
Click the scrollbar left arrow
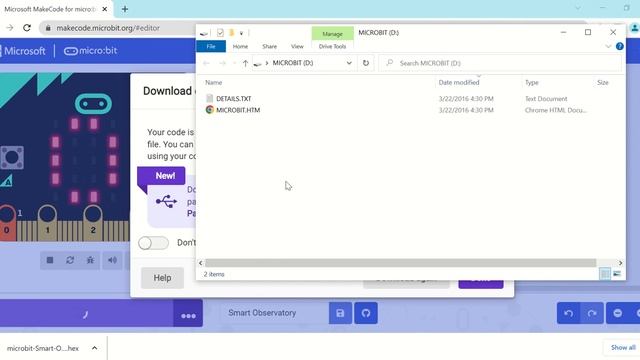[x=200, y=263]
